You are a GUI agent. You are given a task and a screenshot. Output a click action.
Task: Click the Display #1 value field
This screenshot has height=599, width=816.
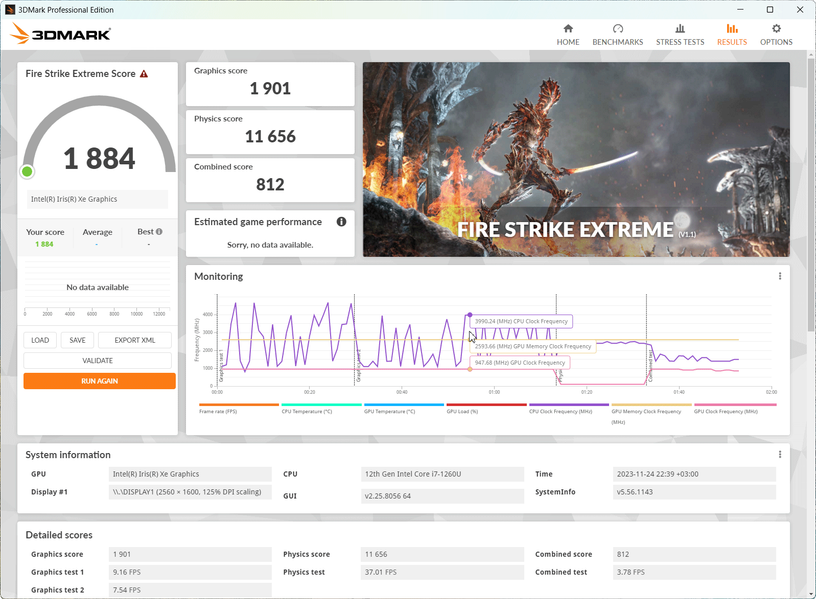tap(190, 492)
